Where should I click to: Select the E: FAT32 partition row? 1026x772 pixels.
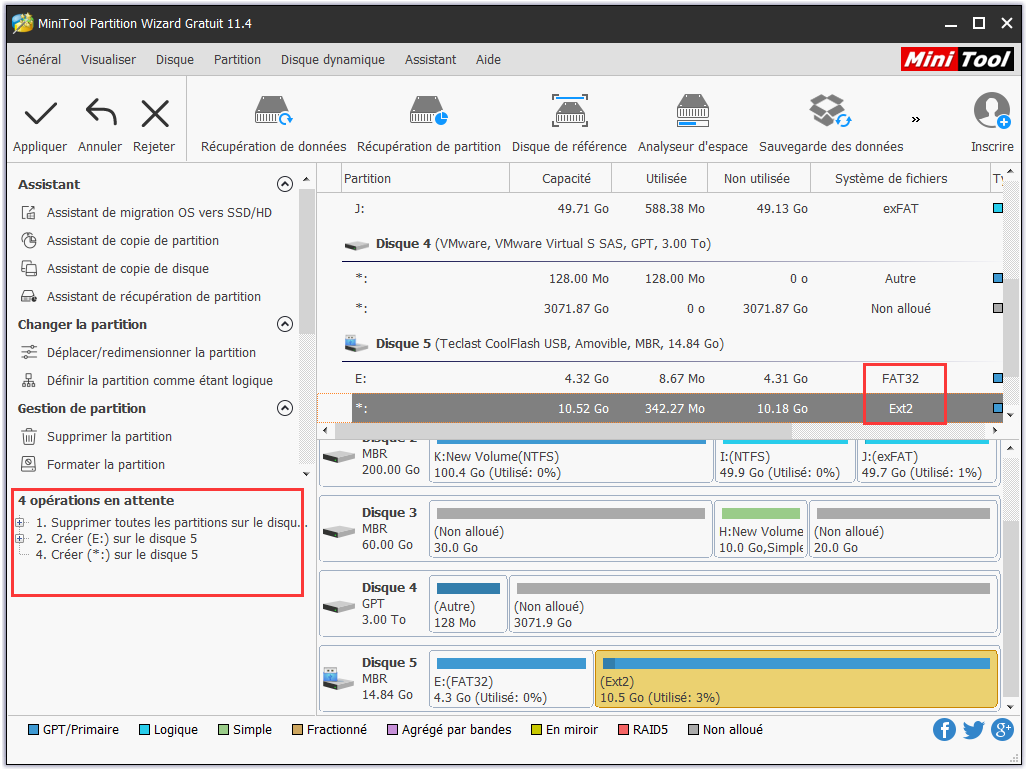(x=660, y=379)
